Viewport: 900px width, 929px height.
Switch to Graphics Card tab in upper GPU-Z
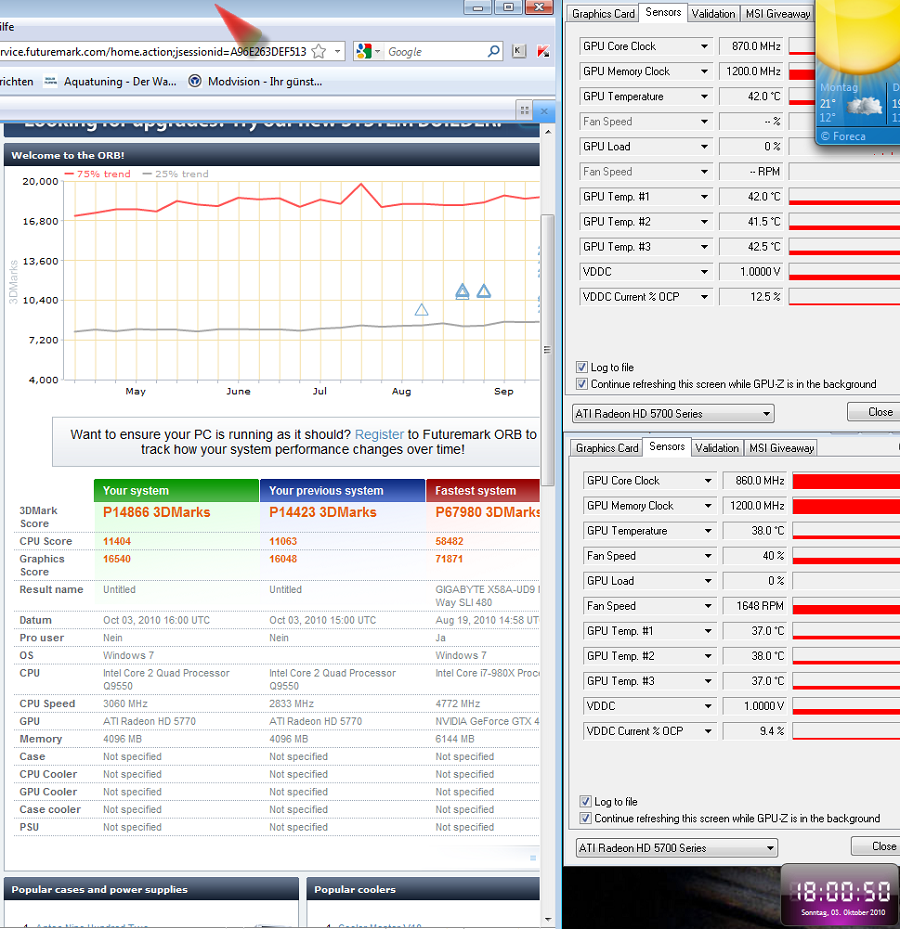[603, 14]
